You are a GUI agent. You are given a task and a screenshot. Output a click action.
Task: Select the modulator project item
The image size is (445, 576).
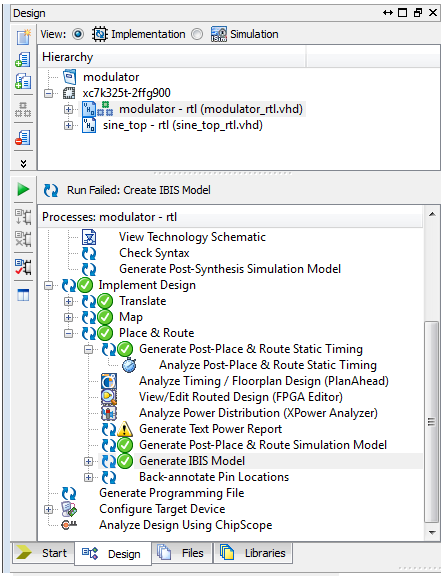pyautogui.click(x=111, y=77)
